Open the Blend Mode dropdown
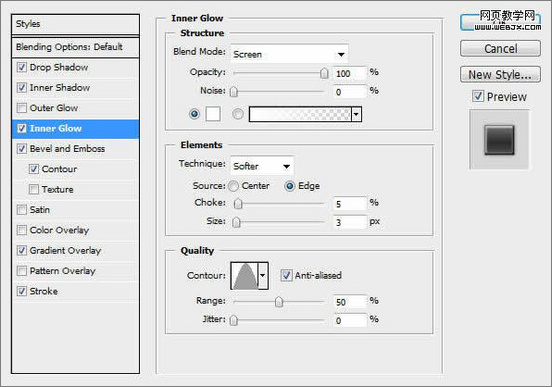Screen dimensions: 552x387 (289, 54)
